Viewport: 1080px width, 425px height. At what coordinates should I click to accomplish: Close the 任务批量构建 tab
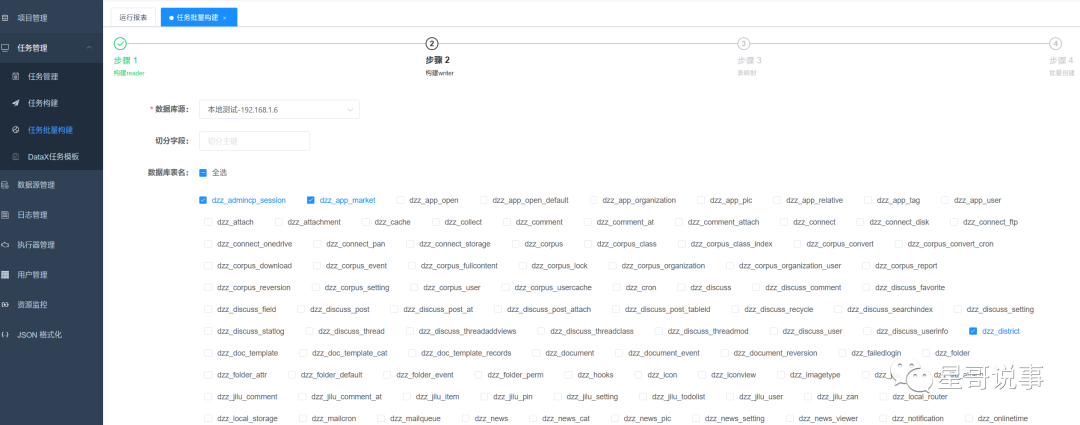pyautogui.click(x=224, y=18)
